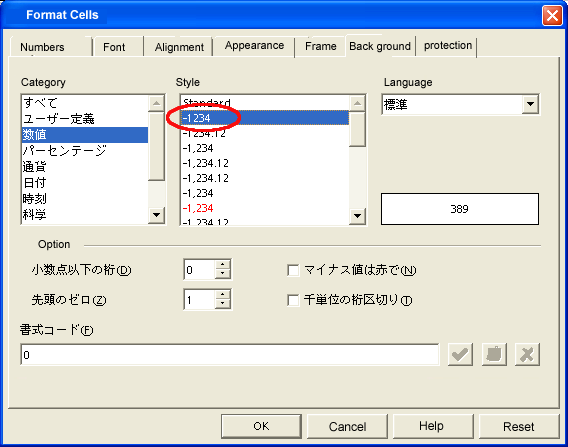The width and height of the screenshot is (568, 447).
Task: Click the 書式コード format code field
Action: point(230,355)
